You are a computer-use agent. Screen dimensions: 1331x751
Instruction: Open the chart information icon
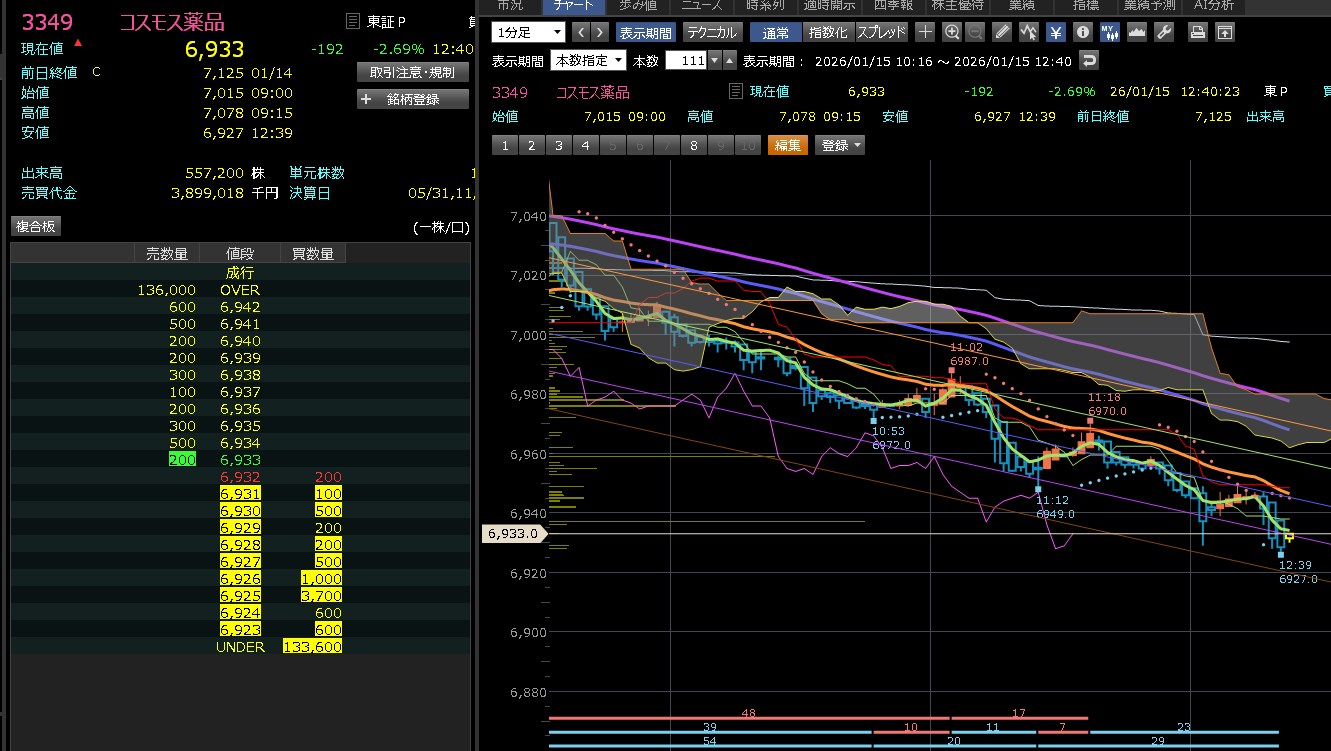point(1082,32)
